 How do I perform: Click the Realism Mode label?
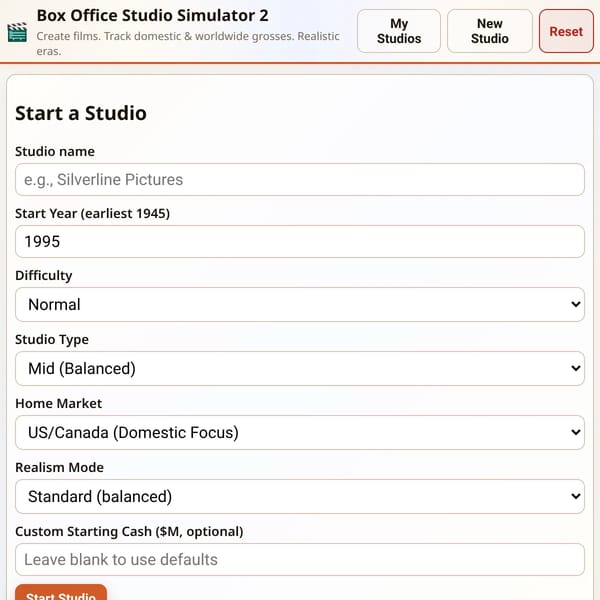point(59,467)
